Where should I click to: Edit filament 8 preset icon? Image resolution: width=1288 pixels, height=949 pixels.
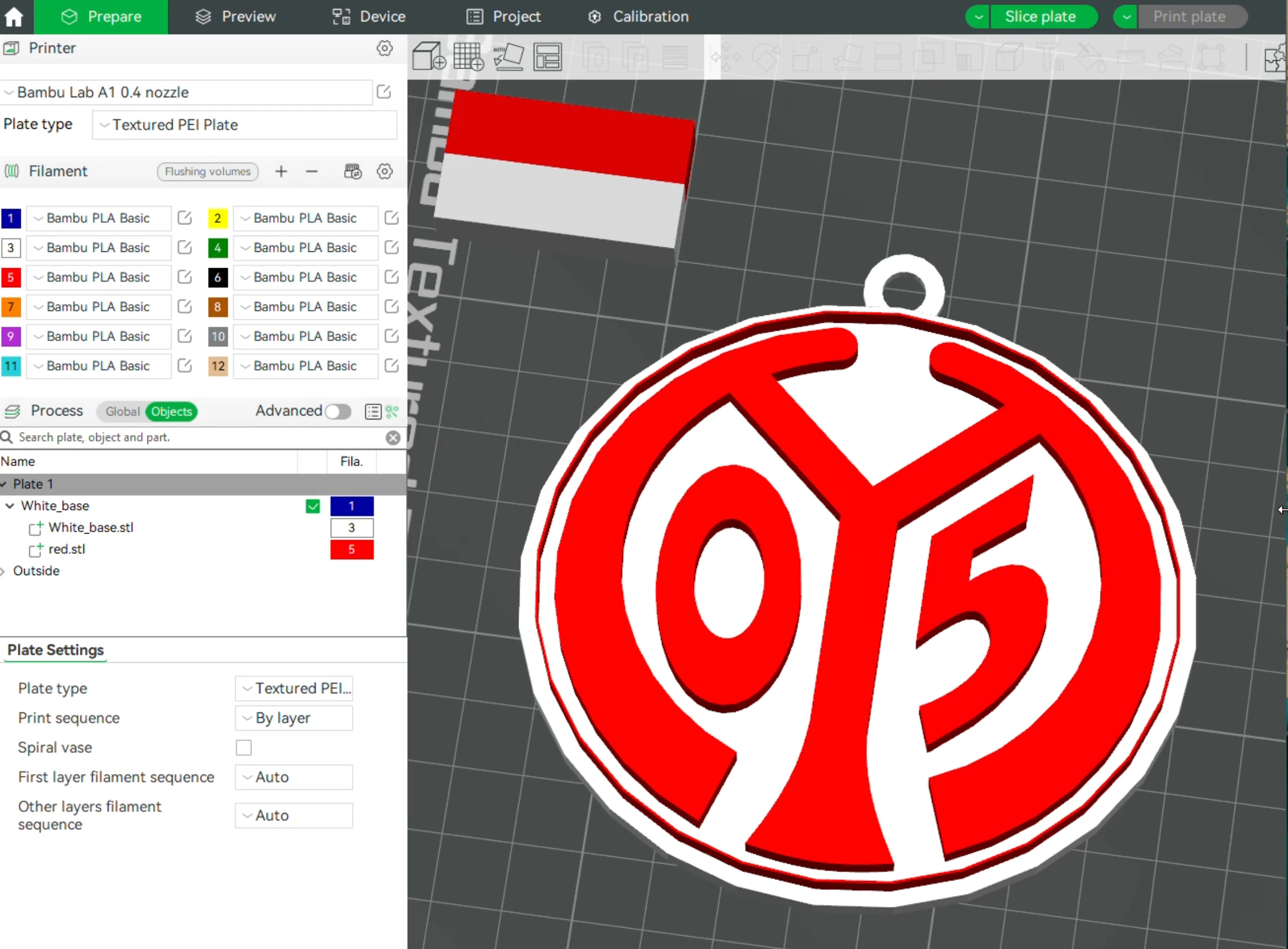pos(391,307)
